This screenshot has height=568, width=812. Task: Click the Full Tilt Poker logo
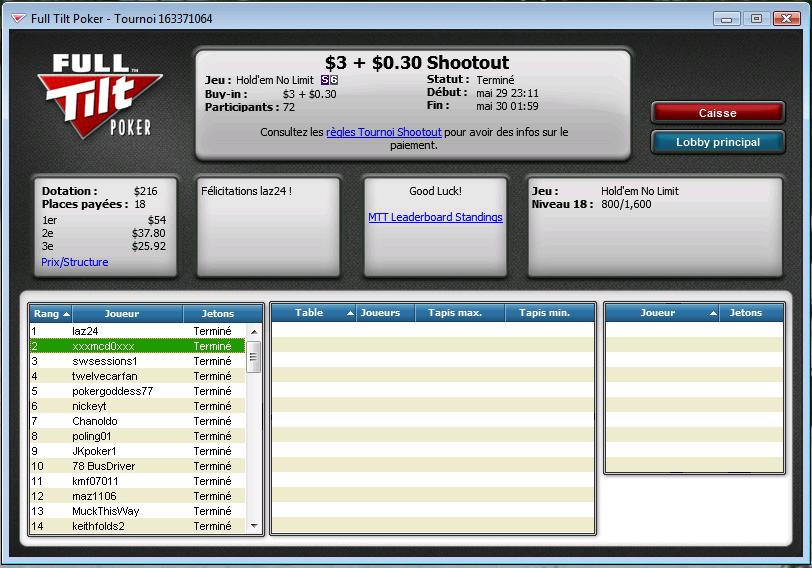point(100,96)
